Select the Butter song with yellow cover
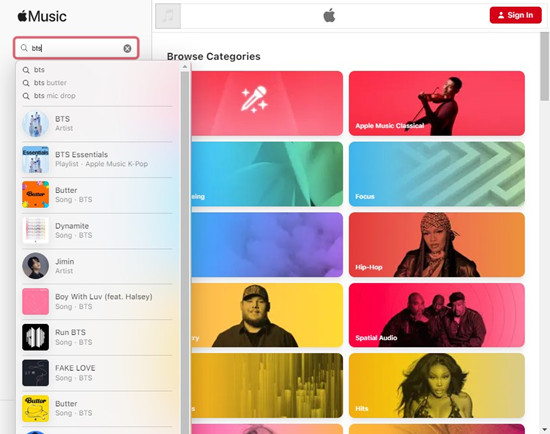This screenshot has height=434, width=550. point(97,408)
